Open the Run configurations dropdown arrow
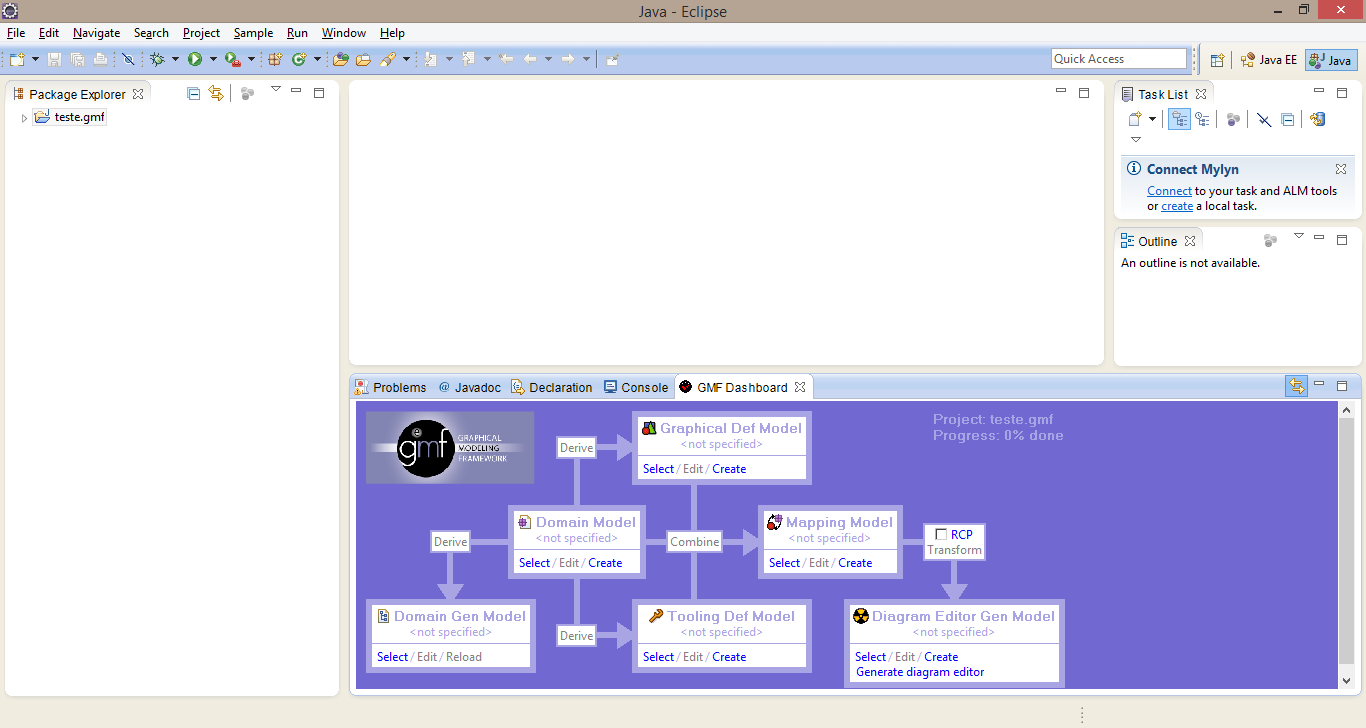 (x=212, y=60)
